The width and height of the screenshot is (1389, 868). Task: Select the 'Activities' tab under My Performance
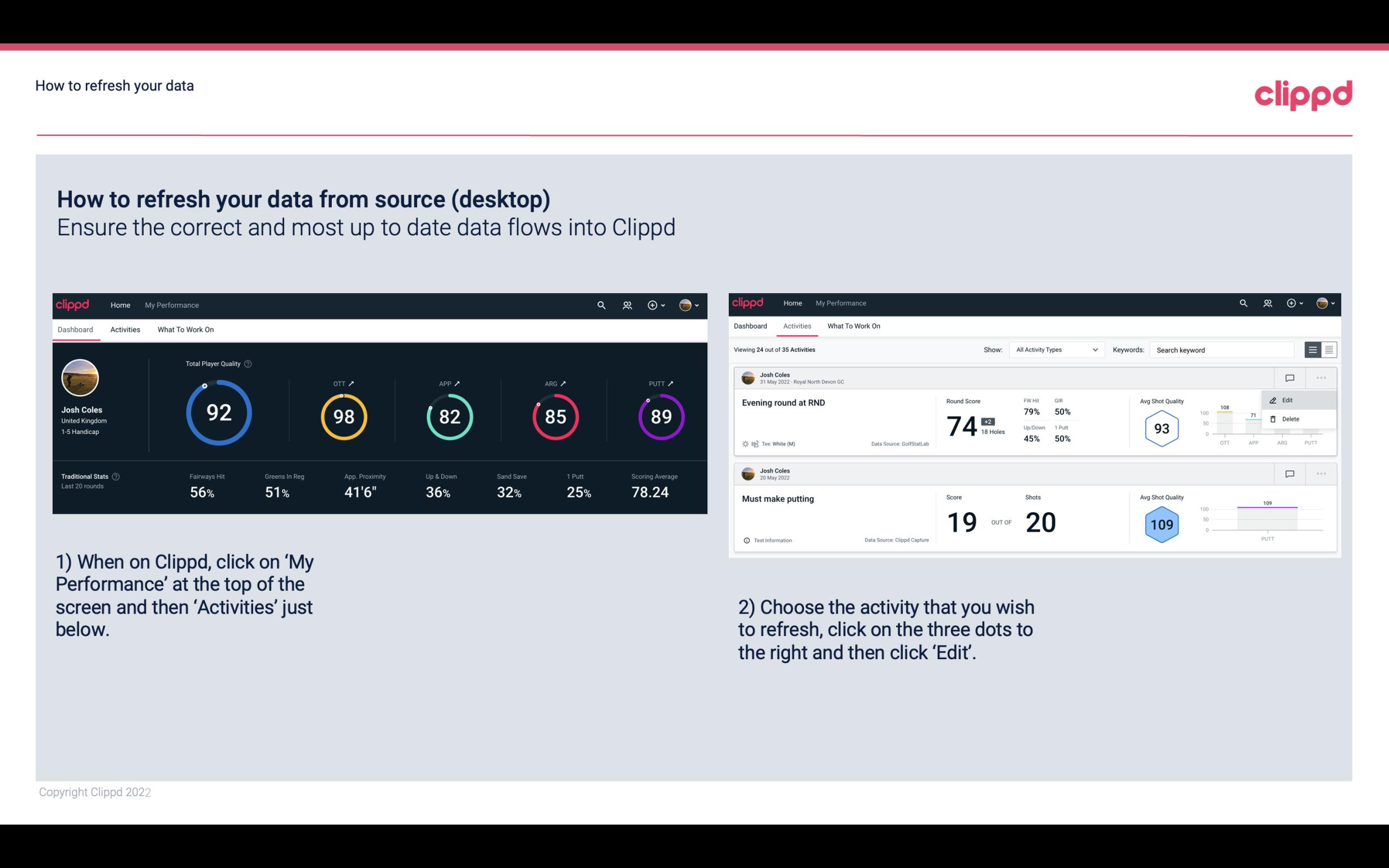pos(125,329)
